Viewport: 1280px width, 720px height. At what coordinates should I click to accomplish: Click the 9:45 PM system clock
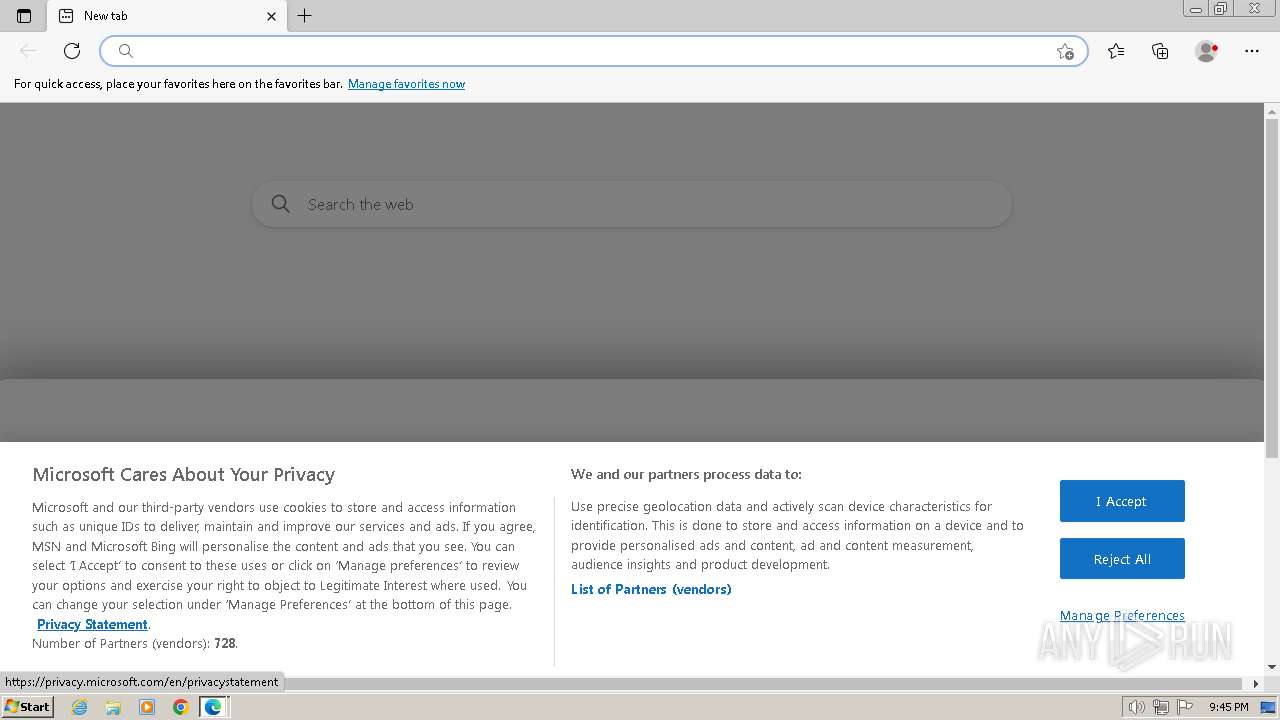(1228, 707)
